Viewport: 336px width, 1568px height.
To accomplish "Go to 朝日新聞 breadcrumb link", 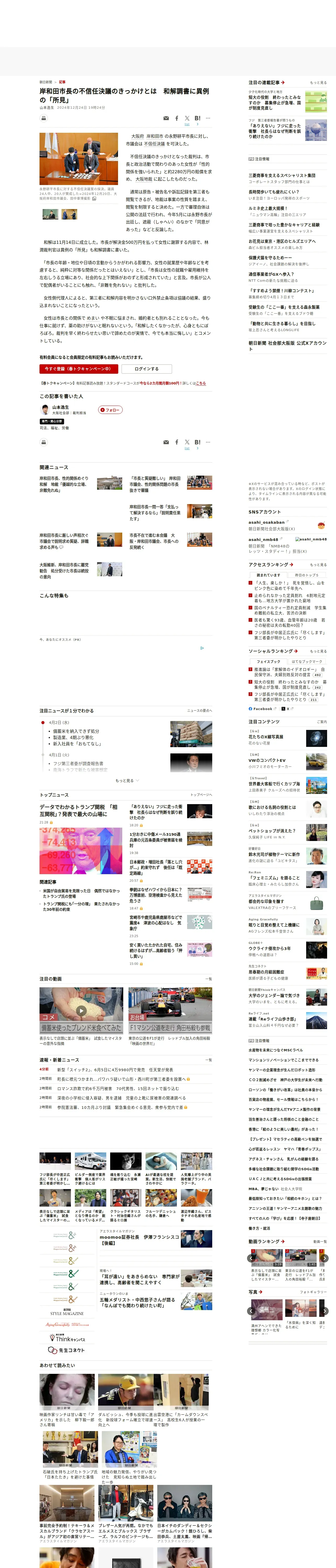I will [x=46, y=82].
